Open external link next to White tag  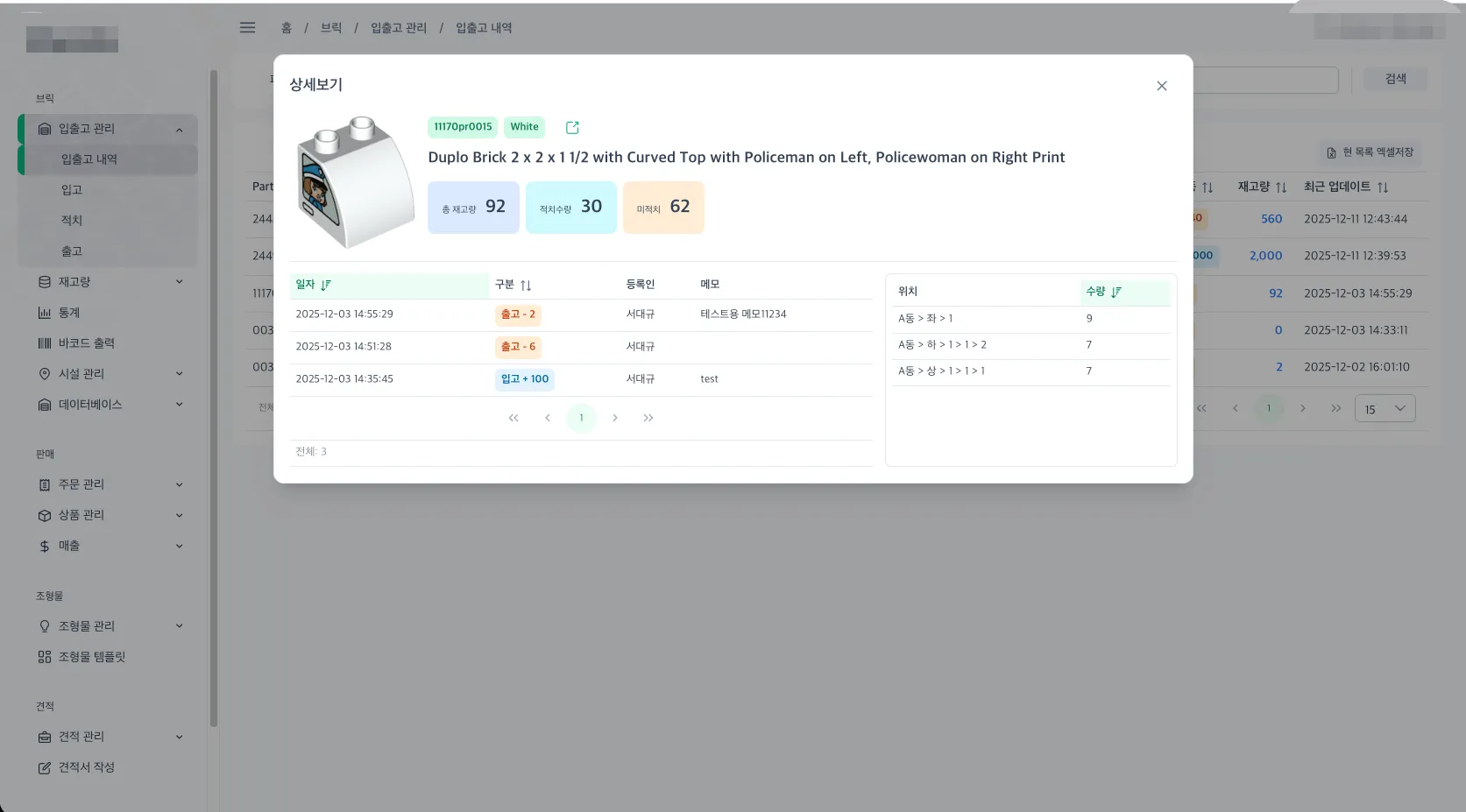tap(571, 127)
